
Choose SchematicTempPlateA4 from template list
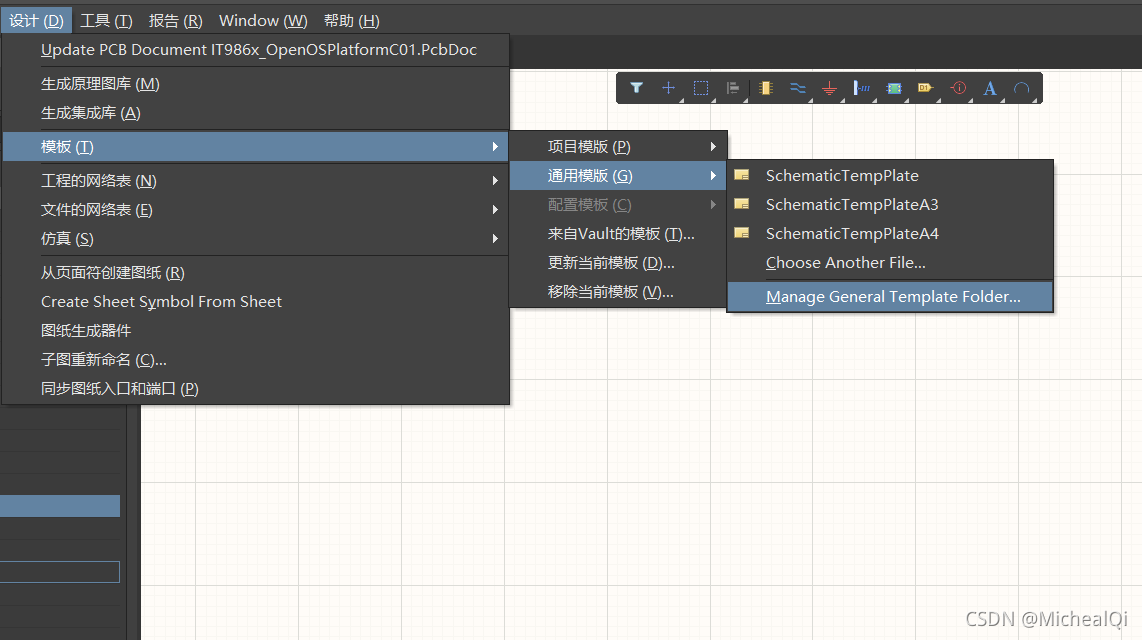851,234
